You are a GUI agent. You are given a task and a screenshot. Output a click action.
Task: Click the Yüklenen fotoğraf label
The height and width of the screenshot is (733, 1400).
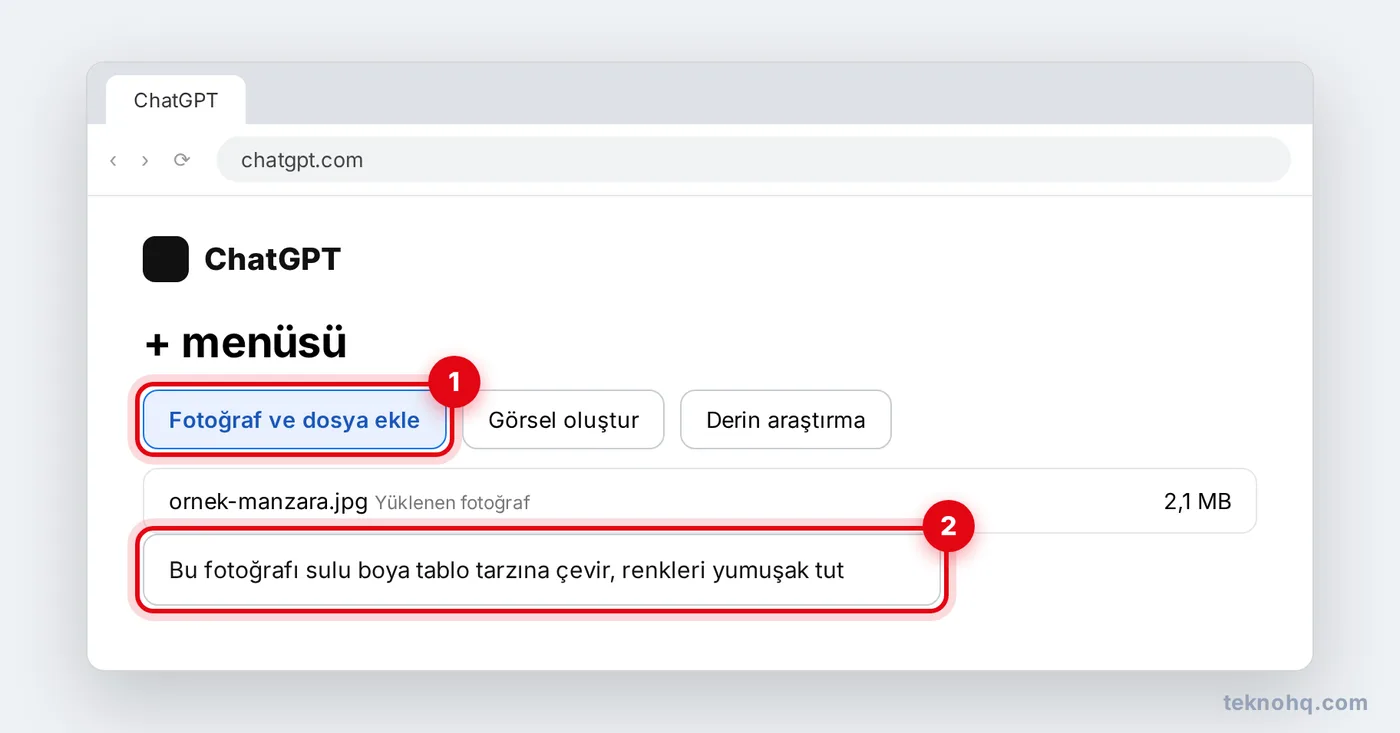452,502
